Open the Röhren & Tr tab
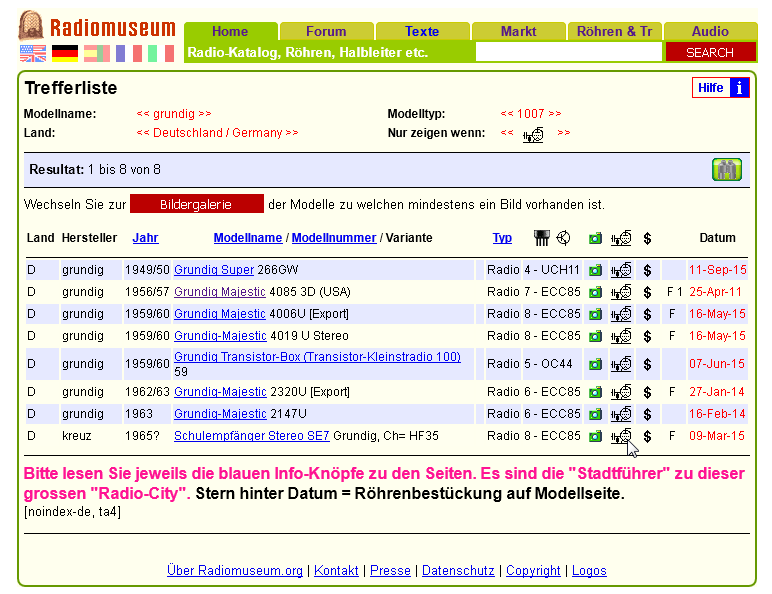The width and height of the screenshot is (772, 594). [x=614, y=32]
